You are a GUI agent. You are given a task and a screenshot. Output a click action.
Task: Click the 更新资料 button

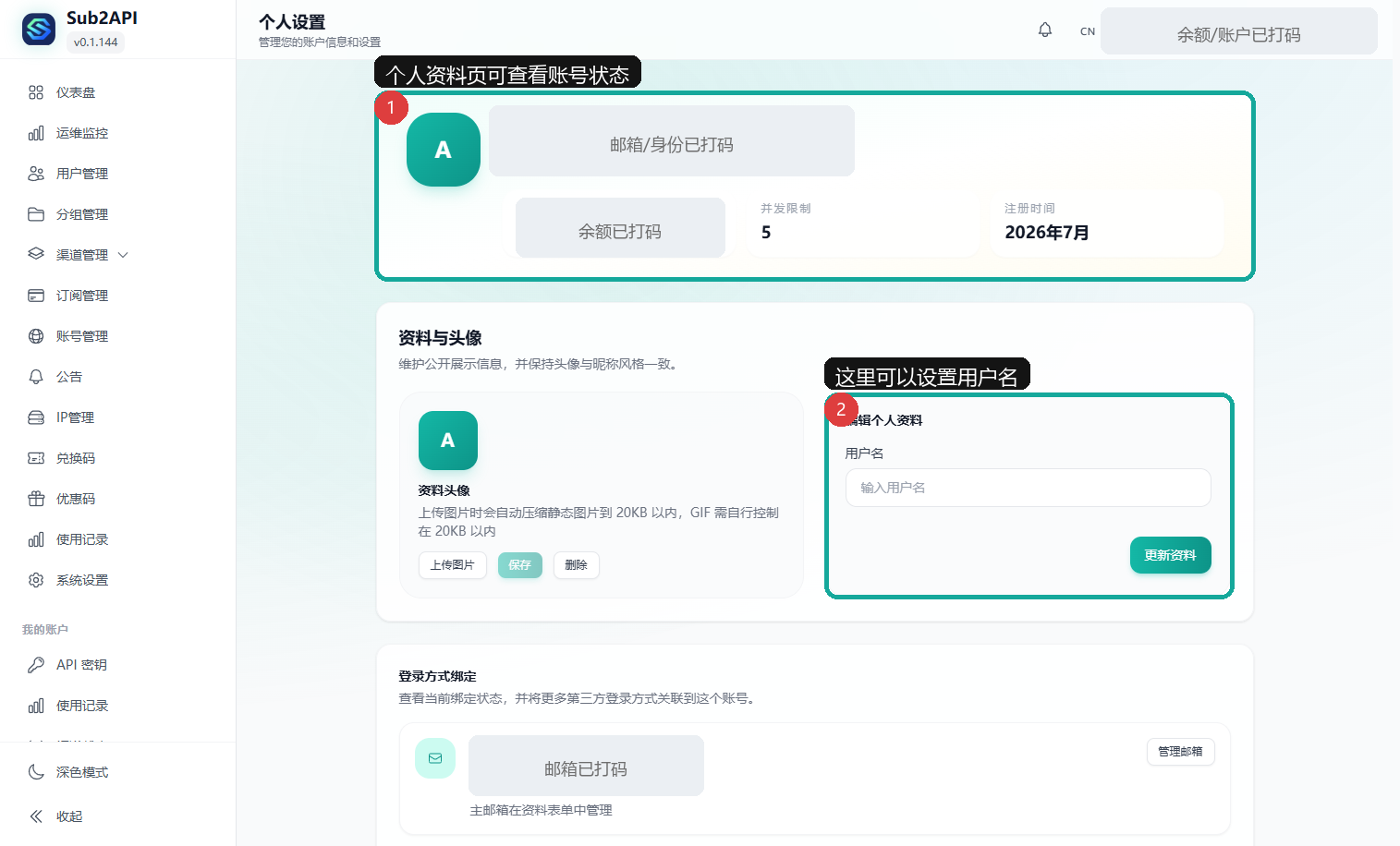coord(1170,555)
